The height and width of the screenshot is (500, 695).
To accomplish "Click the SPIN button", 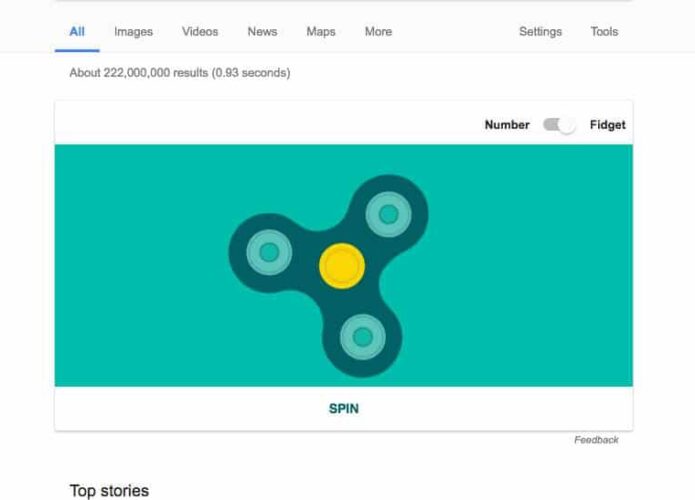I will pos(344,408).
